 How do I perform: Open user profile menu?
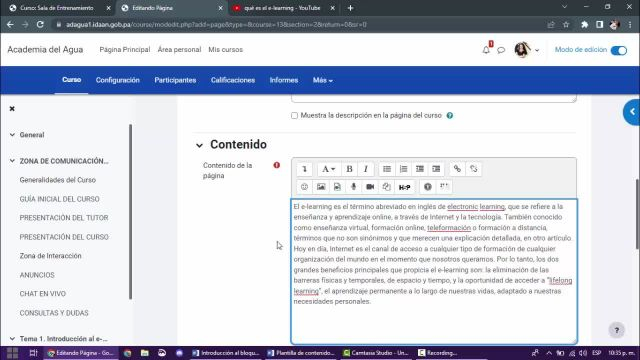(527, 50)
